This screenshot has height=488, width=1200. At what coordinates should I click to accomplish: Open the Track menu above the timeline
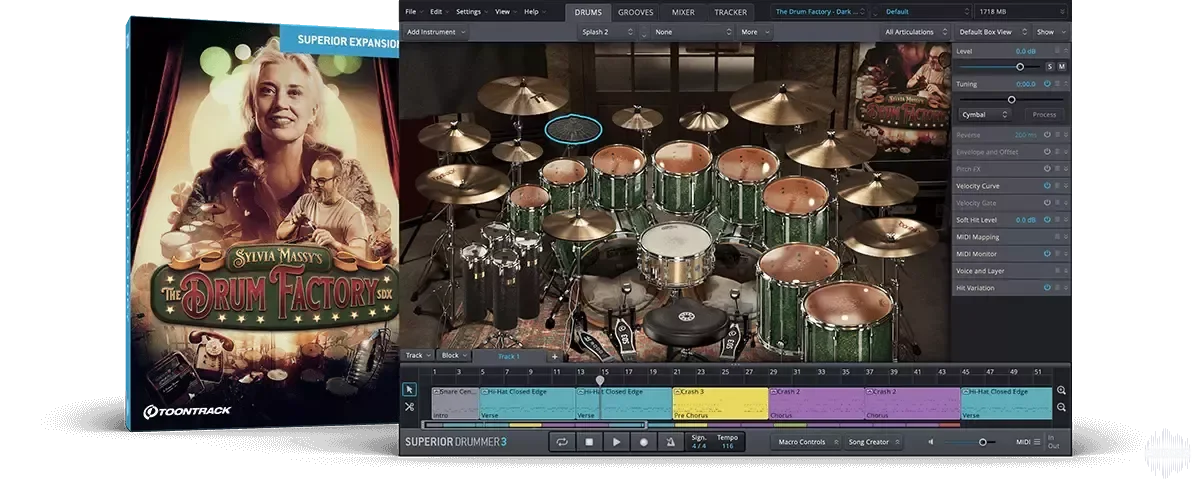(x=417, y=356)
